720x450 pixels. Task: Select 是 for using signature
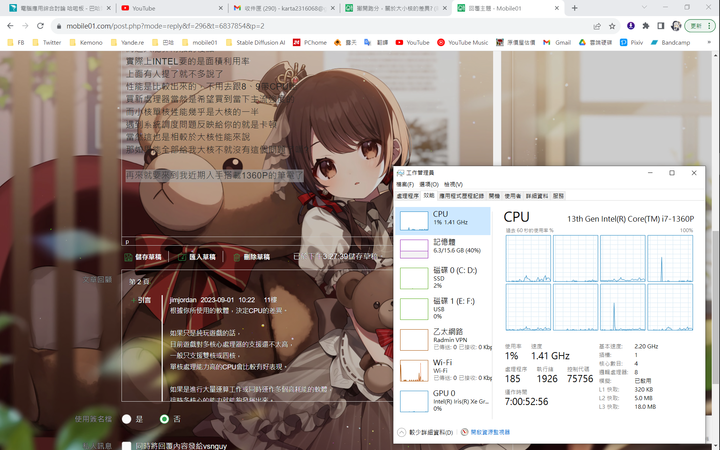(127, 419)
